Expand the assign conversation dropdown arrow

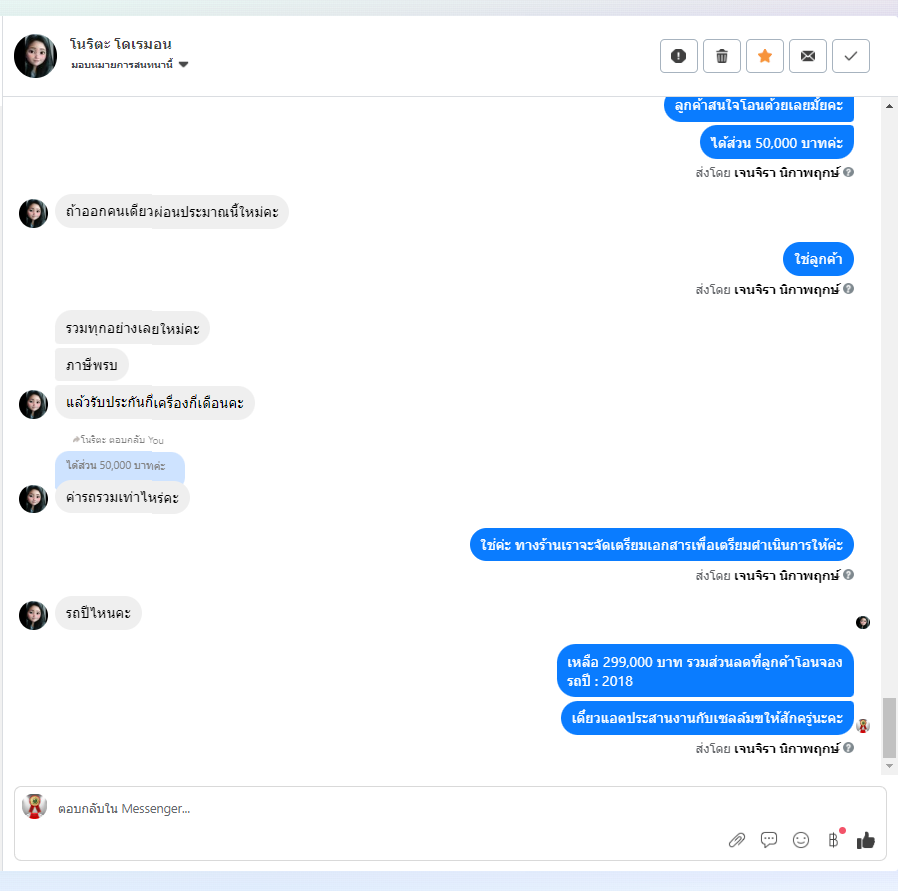pyautogui.click(x=183, y=65)
